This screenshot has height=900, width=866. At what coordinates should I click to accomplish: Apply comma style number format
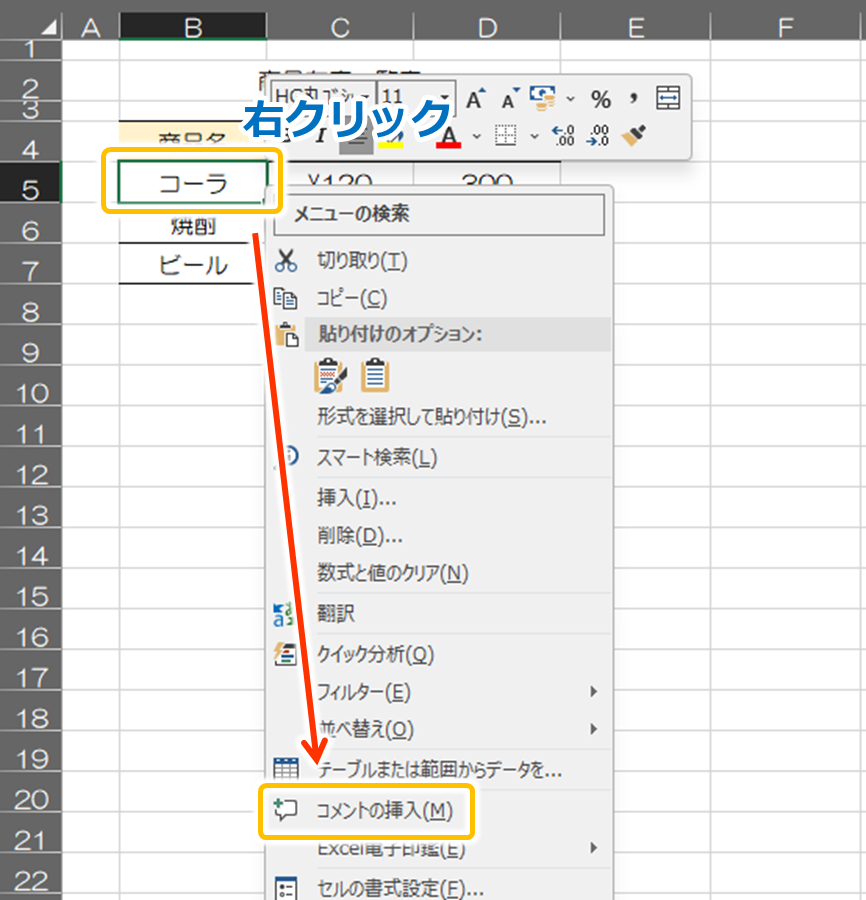[633, 98]
